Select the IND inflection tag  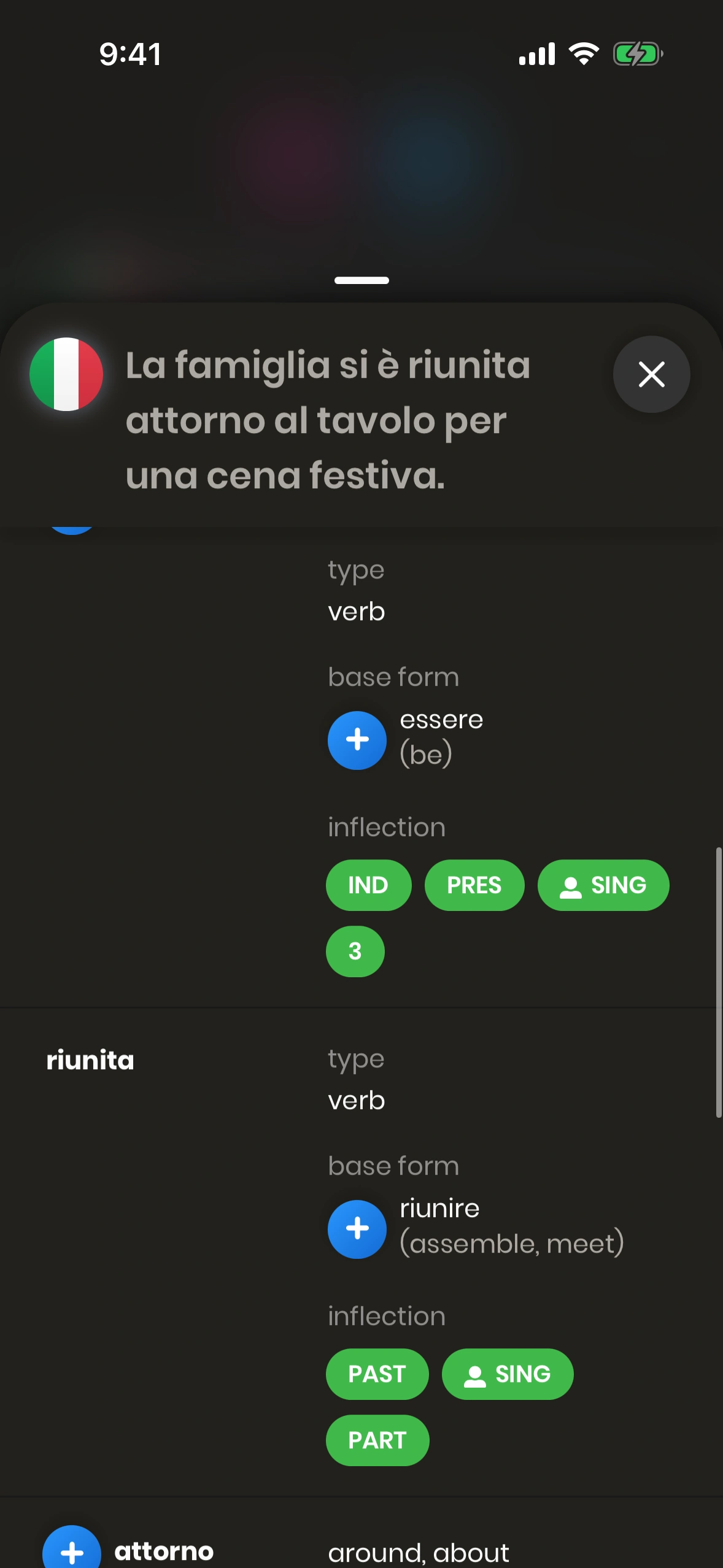(x=368, y=885)
